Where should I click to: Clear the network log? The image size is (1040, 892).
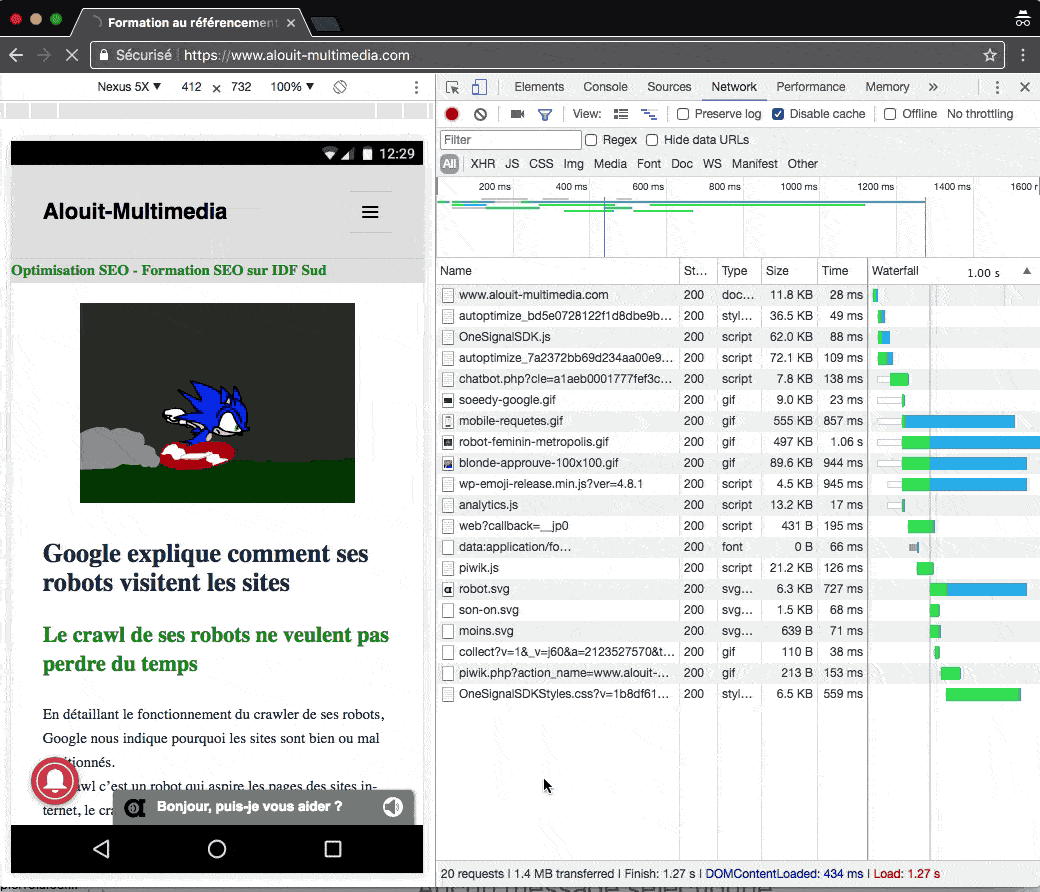[480, 115]
